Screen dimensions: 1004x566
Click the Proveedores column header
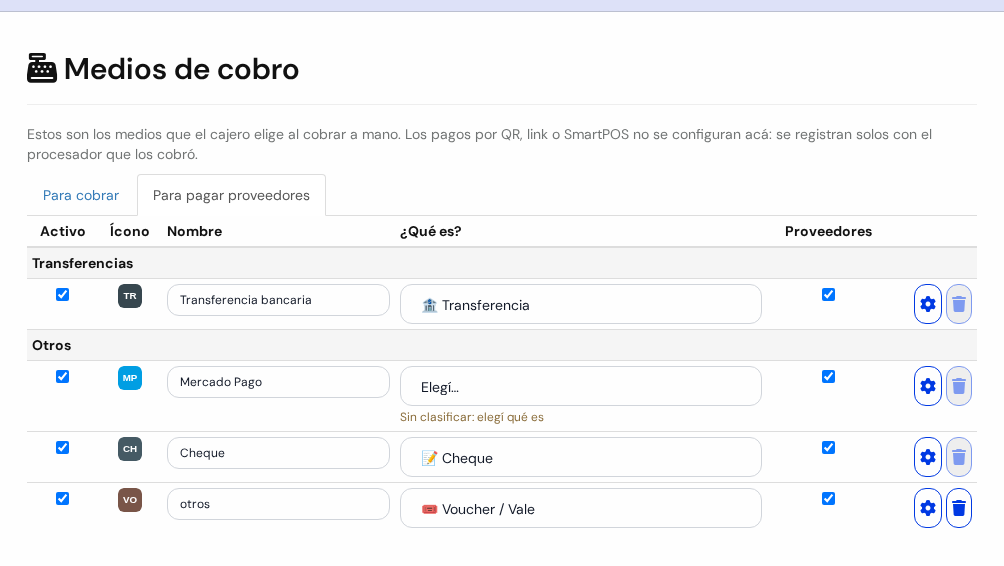pyautogui.click(x=829, y=231)
